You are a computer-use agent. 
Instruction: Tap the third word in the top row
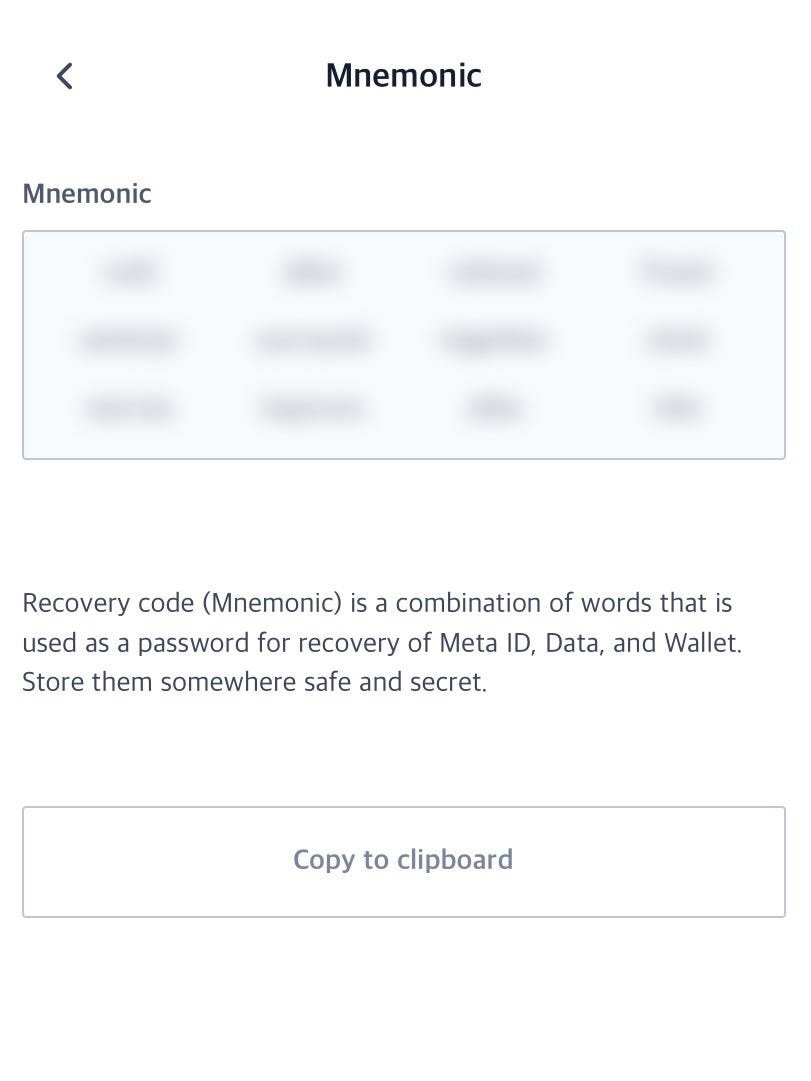point(494,272)
